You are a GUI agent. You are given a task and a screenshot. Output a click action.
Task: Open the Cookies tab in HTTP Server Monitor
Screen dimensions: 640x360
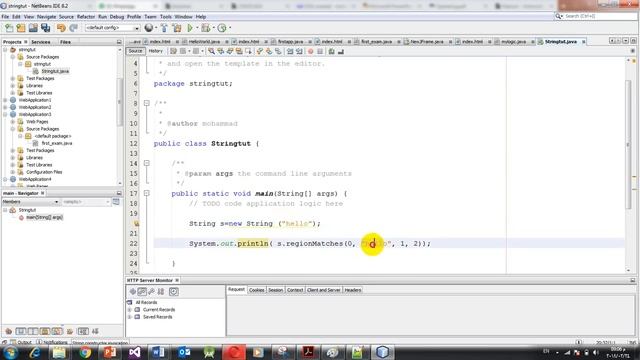256,290
